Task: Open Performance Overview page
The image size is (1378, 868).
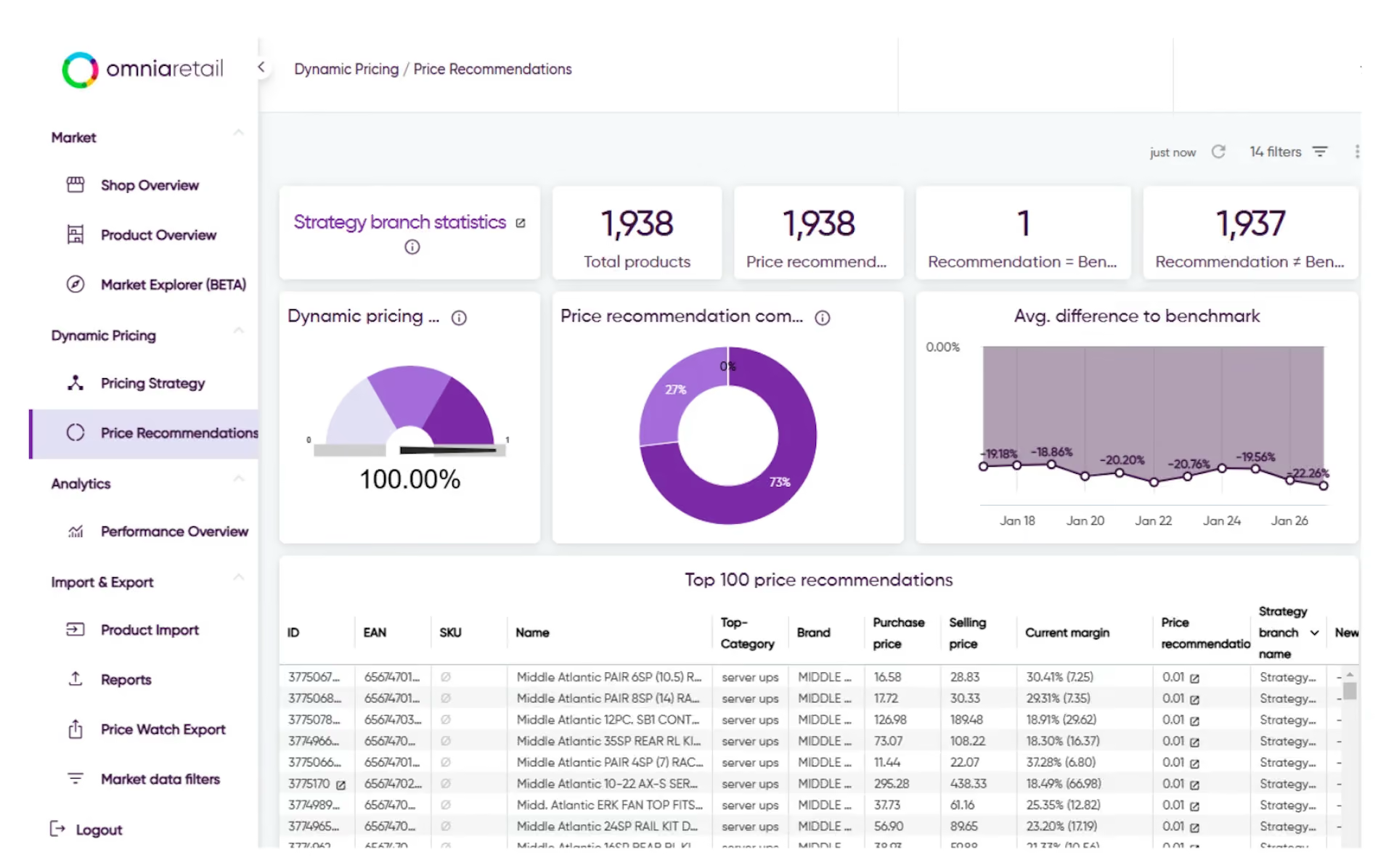Action: pyautogui.click(x=174, y=531)
